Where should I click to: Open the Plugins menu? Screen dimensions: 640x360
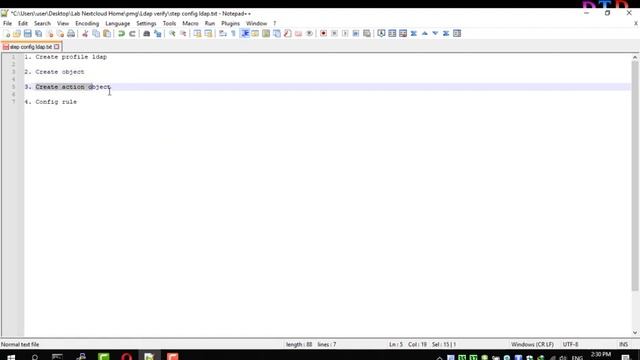click(x=230, y=23)
